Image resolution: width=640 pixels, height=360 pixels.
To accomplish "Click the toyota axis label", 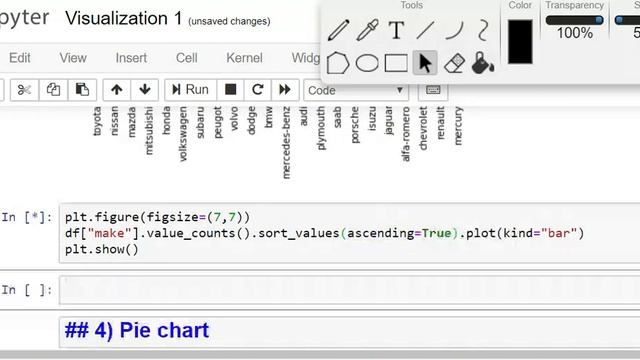I will tap(97, 121).
